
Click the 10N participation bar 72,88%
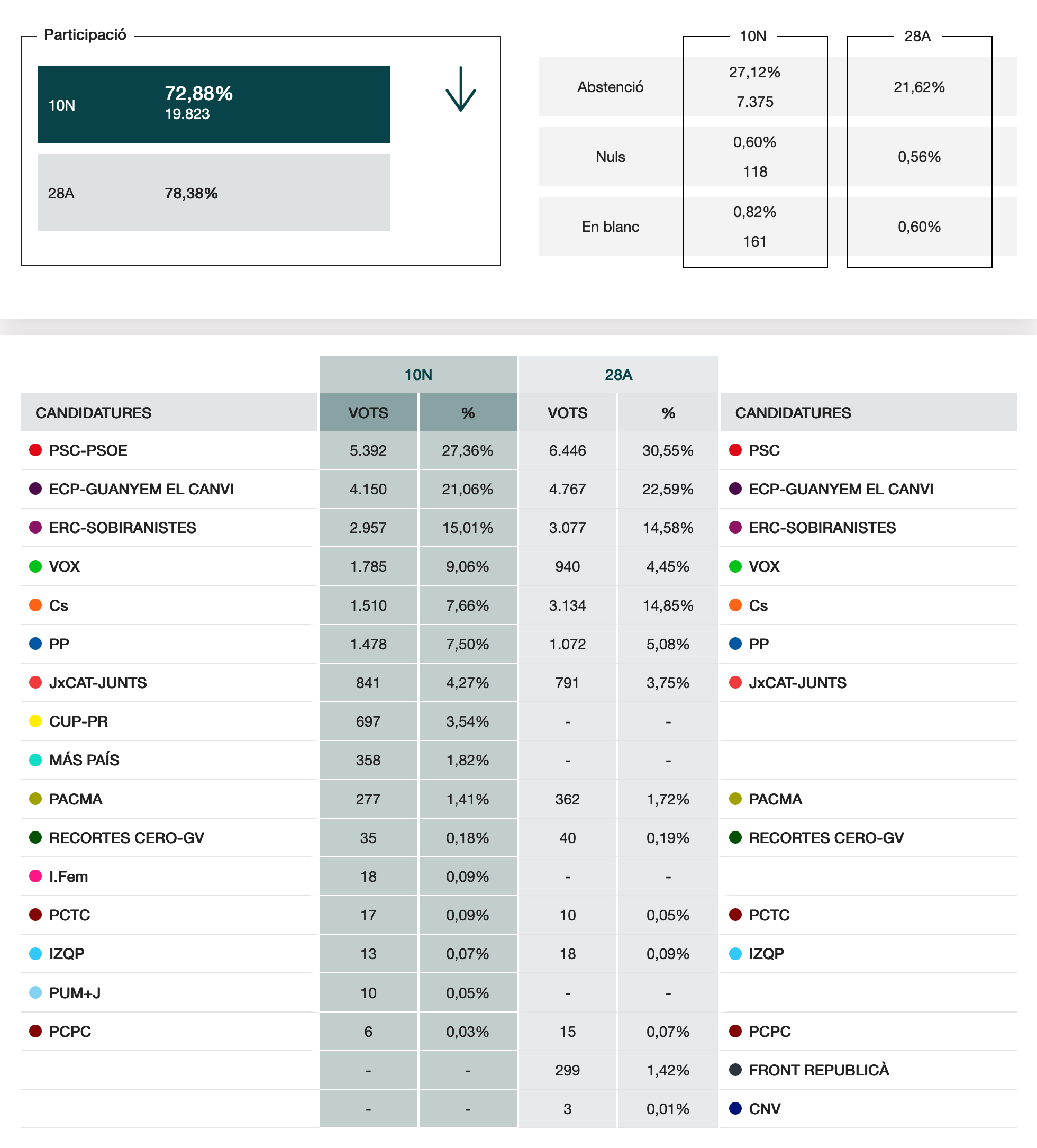point(213,105)
